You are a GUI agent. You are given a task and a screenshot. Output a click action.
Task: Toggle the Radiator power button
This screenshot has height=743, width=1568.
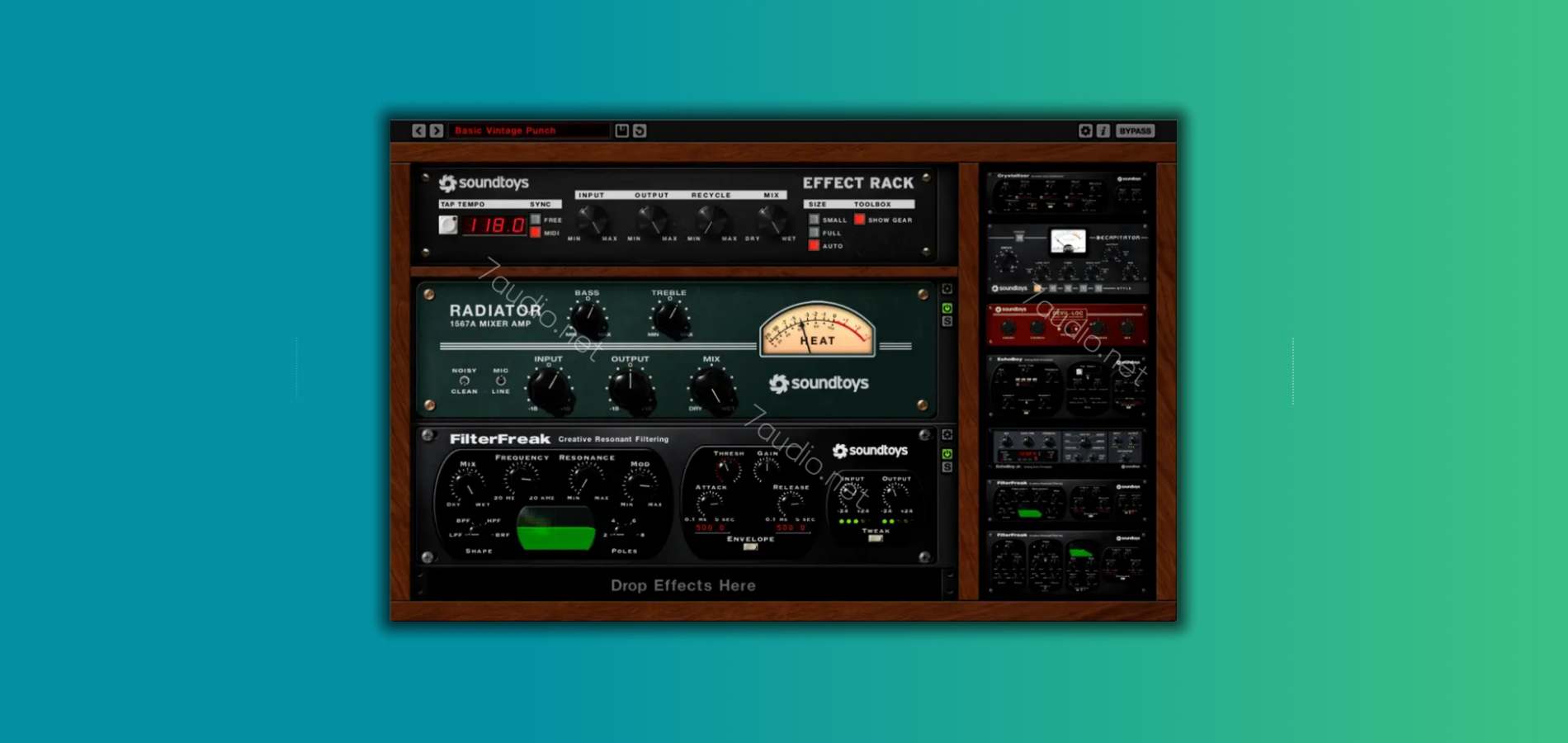pyautogui.click(x=947, y=308)
